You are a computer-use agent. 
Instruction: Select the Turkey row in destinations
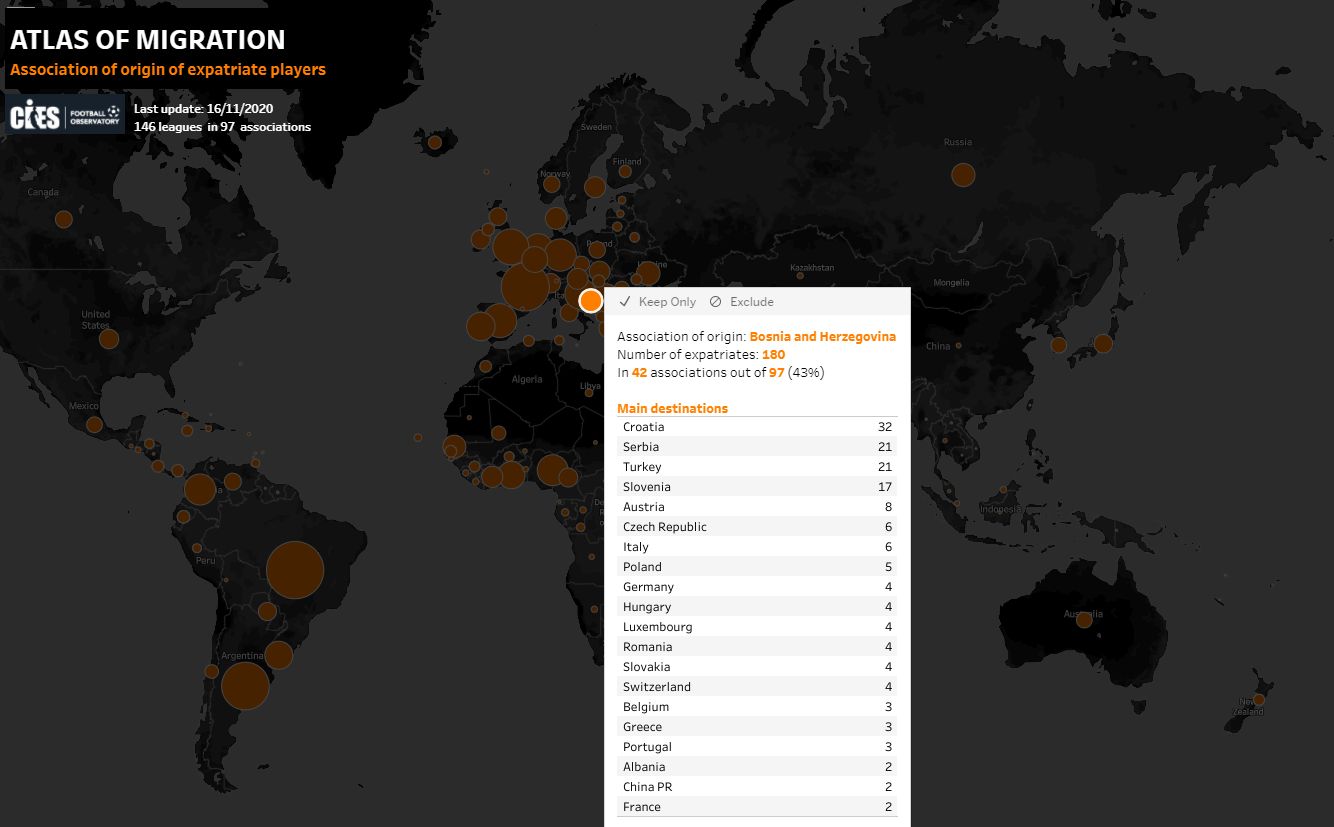pos(756,467)
